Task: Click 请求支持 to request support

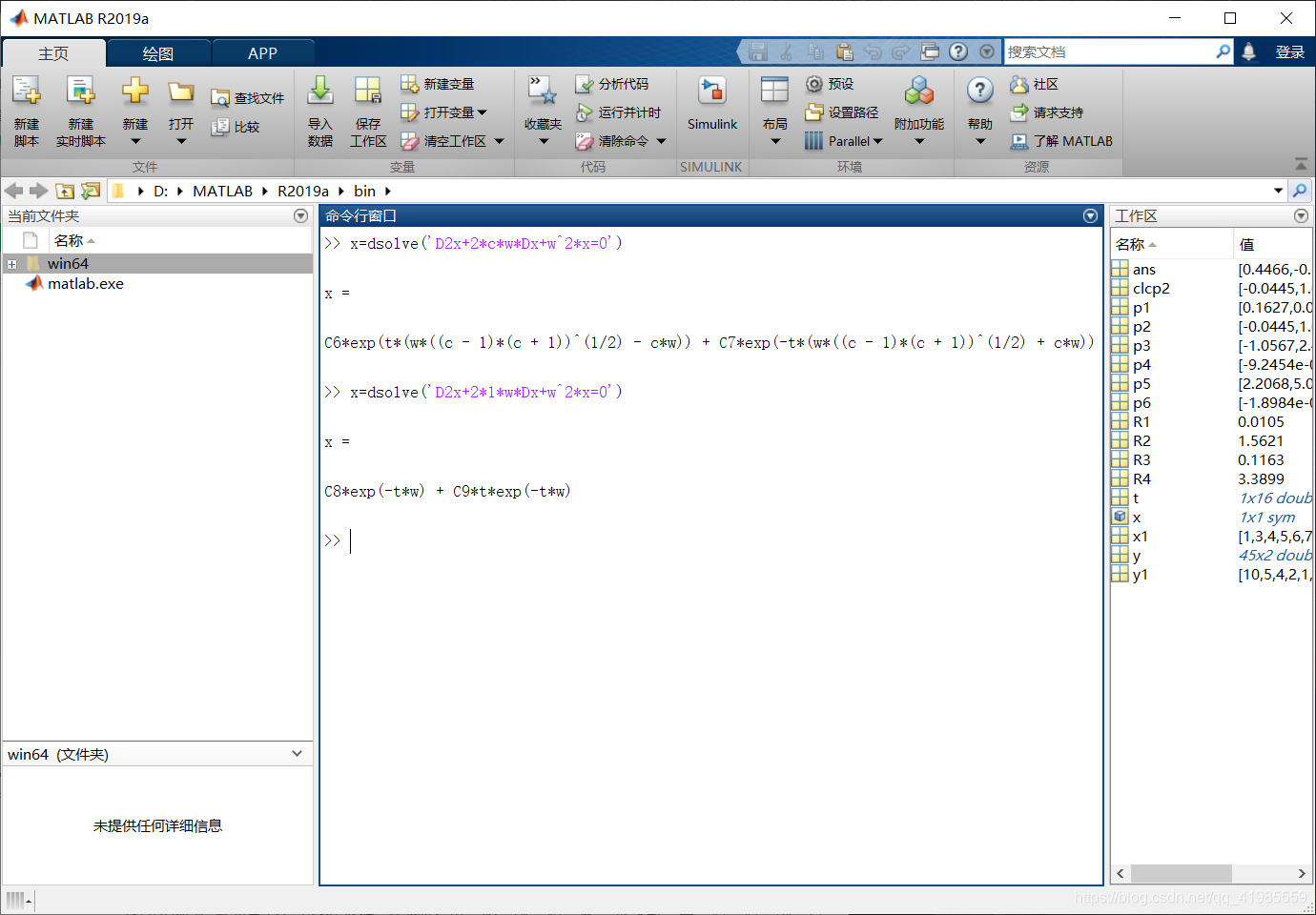Action: (1047, 112)
